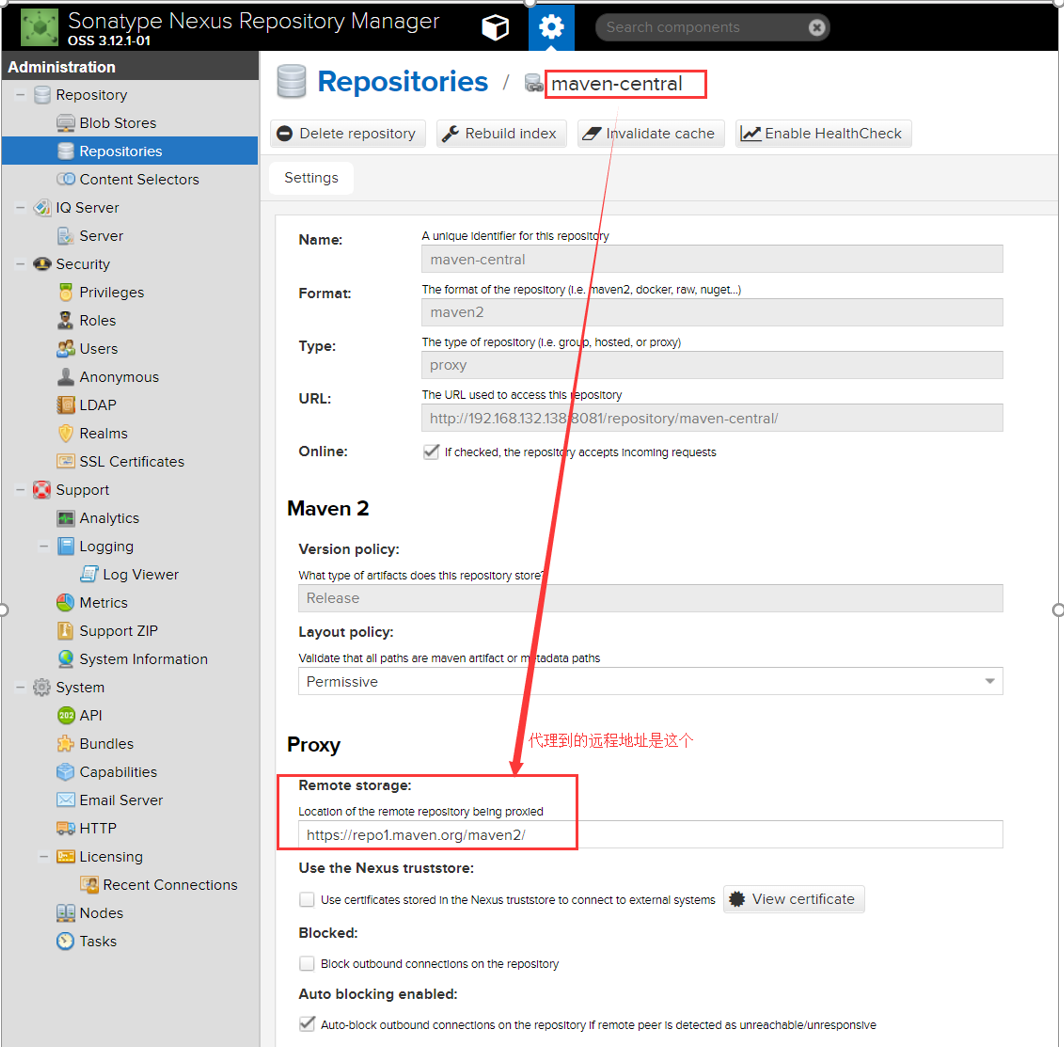Image resolution: width=1064 pixels, height=1047 pixels.
Task: Click the Log Viewer icon
Action: click(x=89, y=574)
